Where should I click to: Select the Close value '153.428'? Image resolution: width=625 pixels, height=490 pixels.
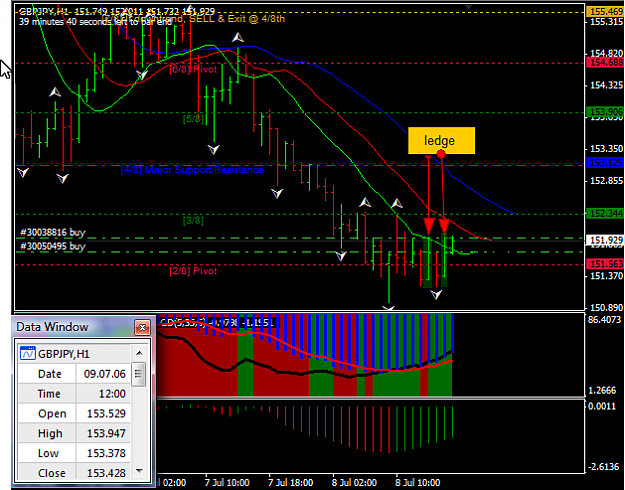(106, 473)
